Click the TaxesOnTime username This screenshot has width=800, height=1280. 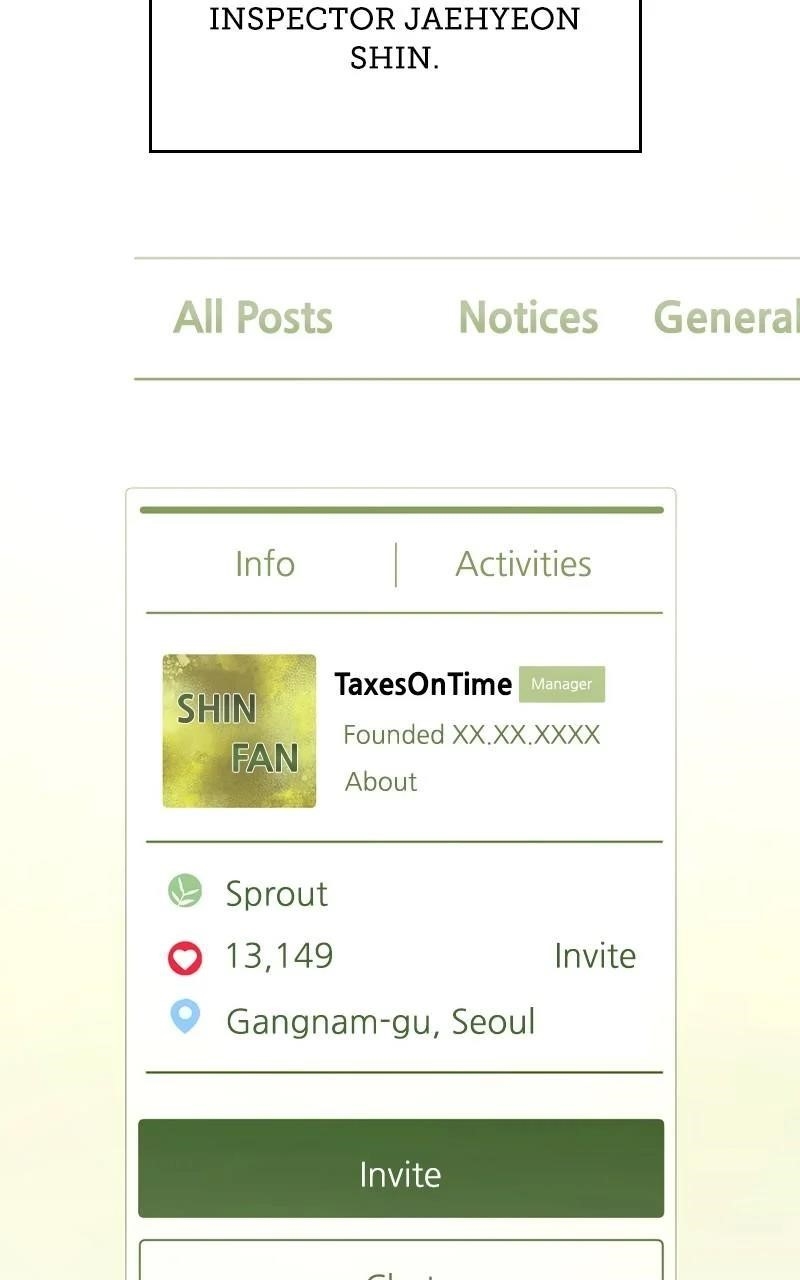pos(423,684)
